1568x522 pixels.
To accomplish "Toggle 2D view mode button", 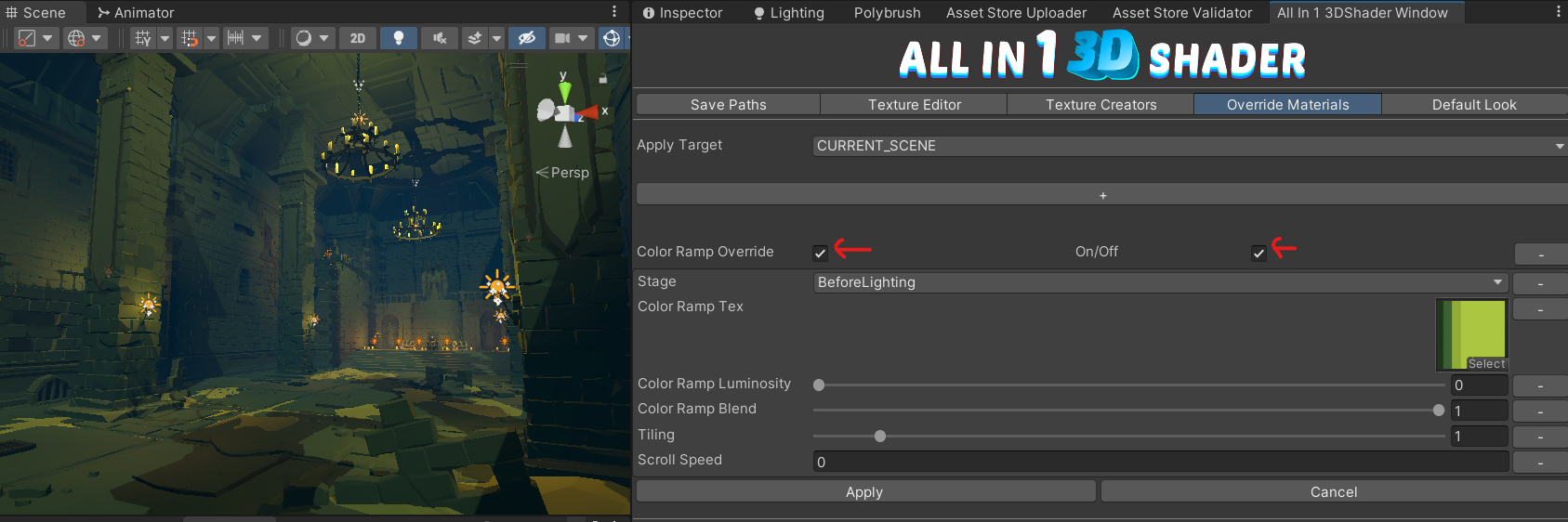I will click(358, 38).
